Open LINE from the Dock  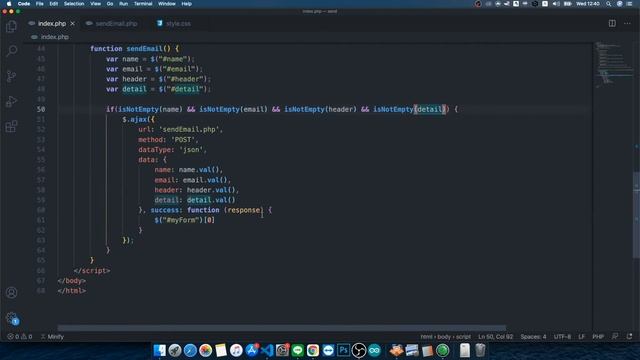298,350
